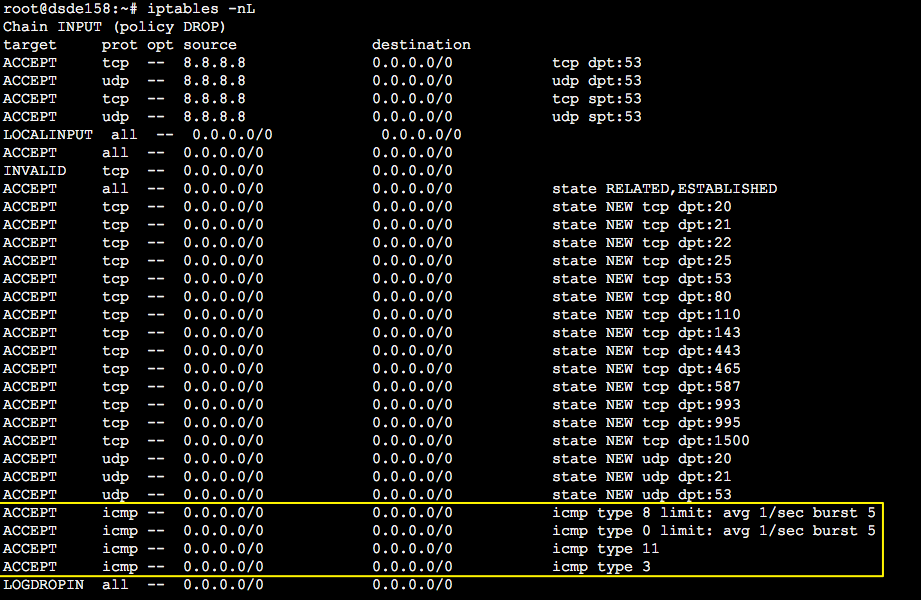Click 'state NEW tcp dpt:587'

(646, 387)
